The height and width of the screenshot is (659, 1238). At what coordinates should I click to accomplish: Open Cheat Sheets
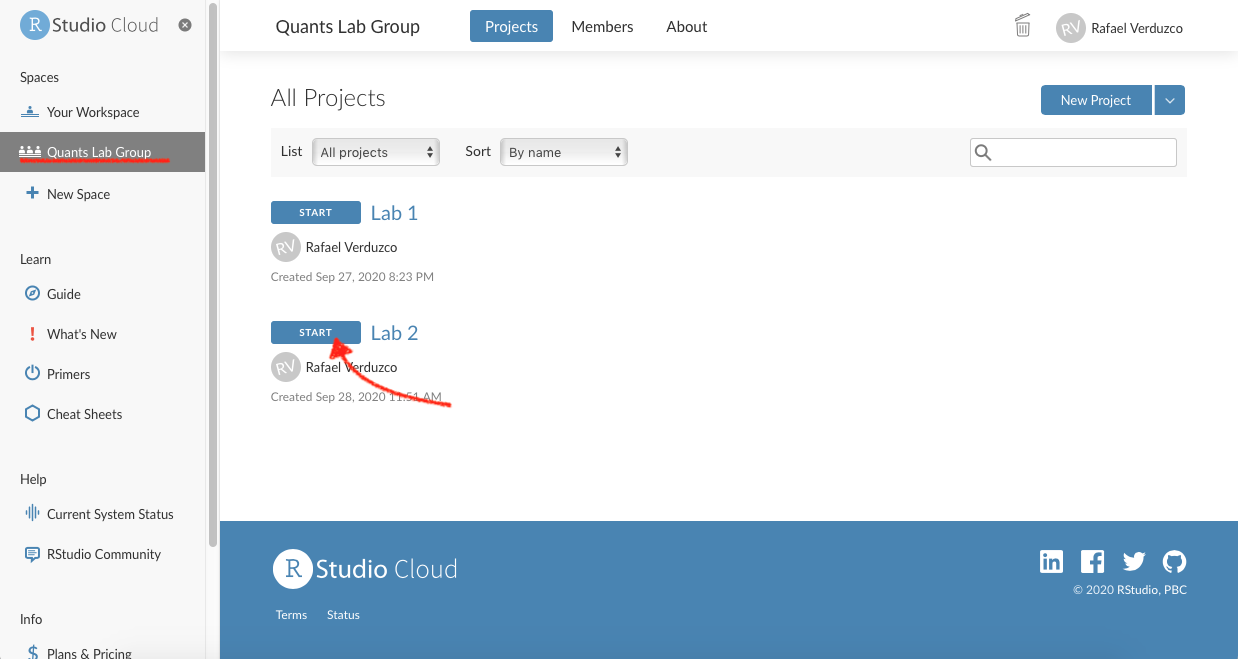[x=85, y=414]
